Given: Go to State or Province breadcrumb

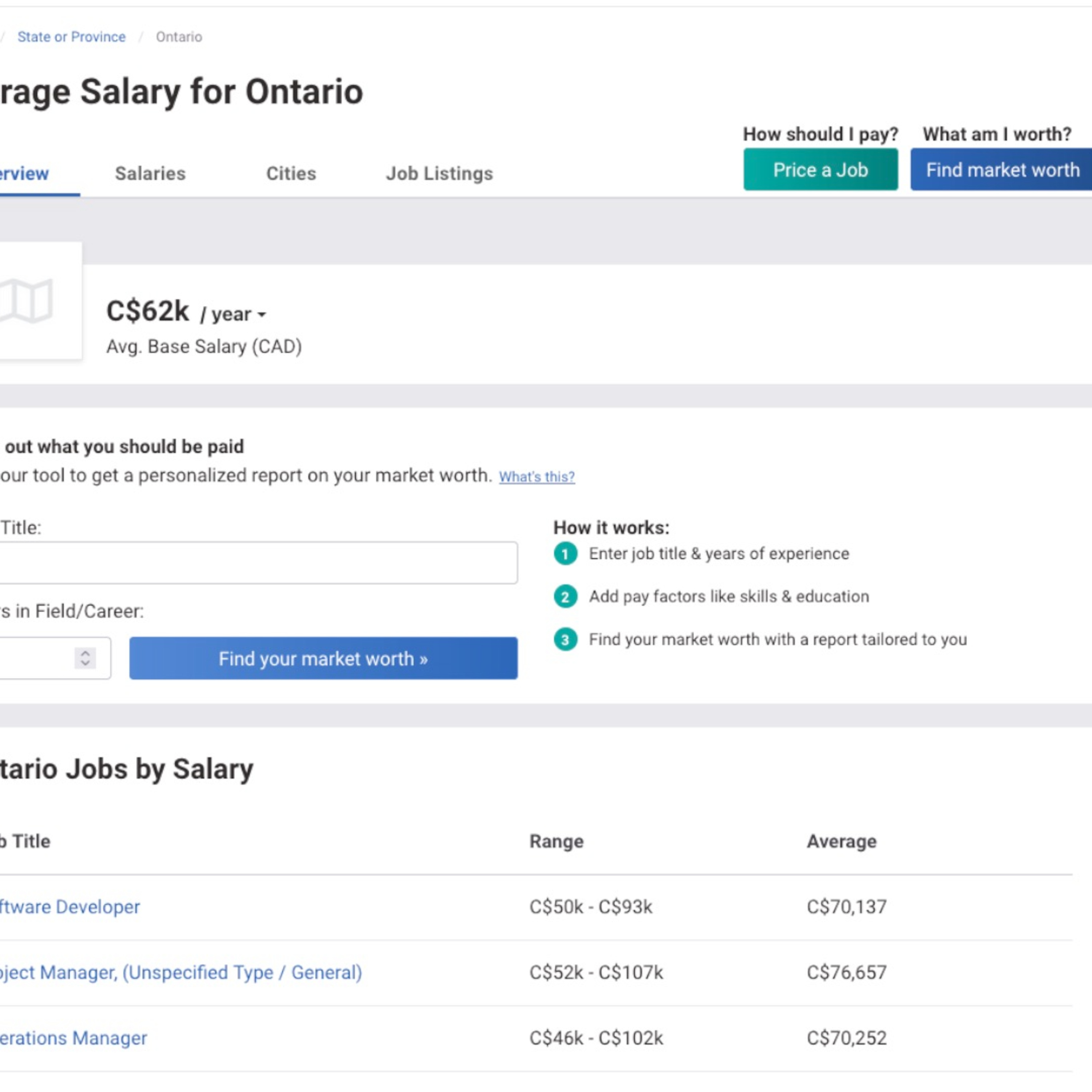Looking at the screenshot, I should (71, 37).
